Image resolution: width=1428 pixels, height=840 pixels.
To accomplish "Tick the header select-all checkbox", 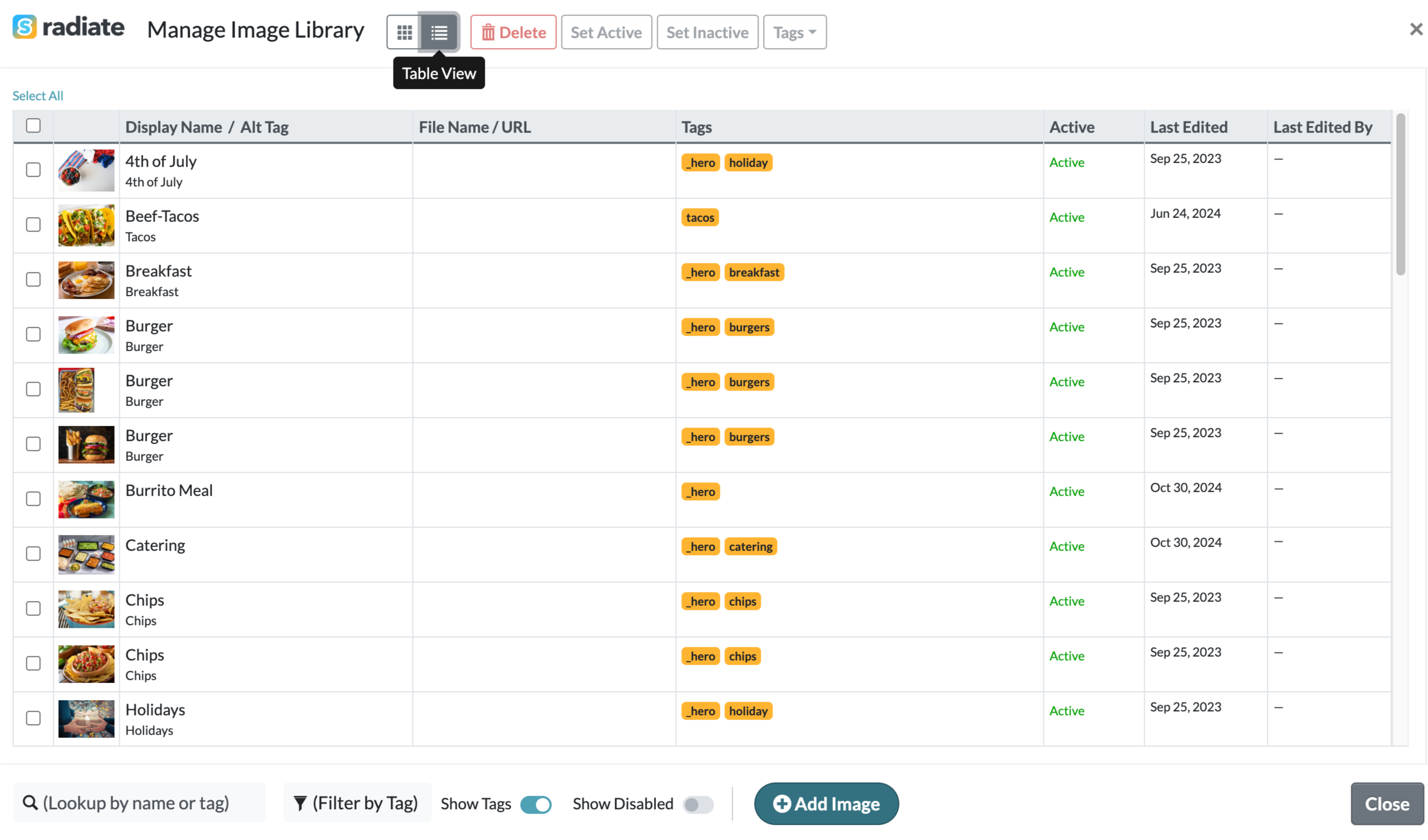I will click(x=34, y=126).
